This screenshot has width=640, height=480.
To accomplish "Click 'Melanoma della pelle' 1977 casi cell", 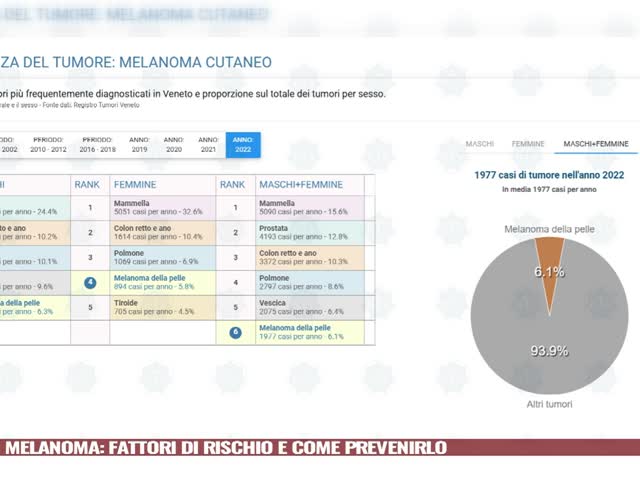I will [310, 332].
